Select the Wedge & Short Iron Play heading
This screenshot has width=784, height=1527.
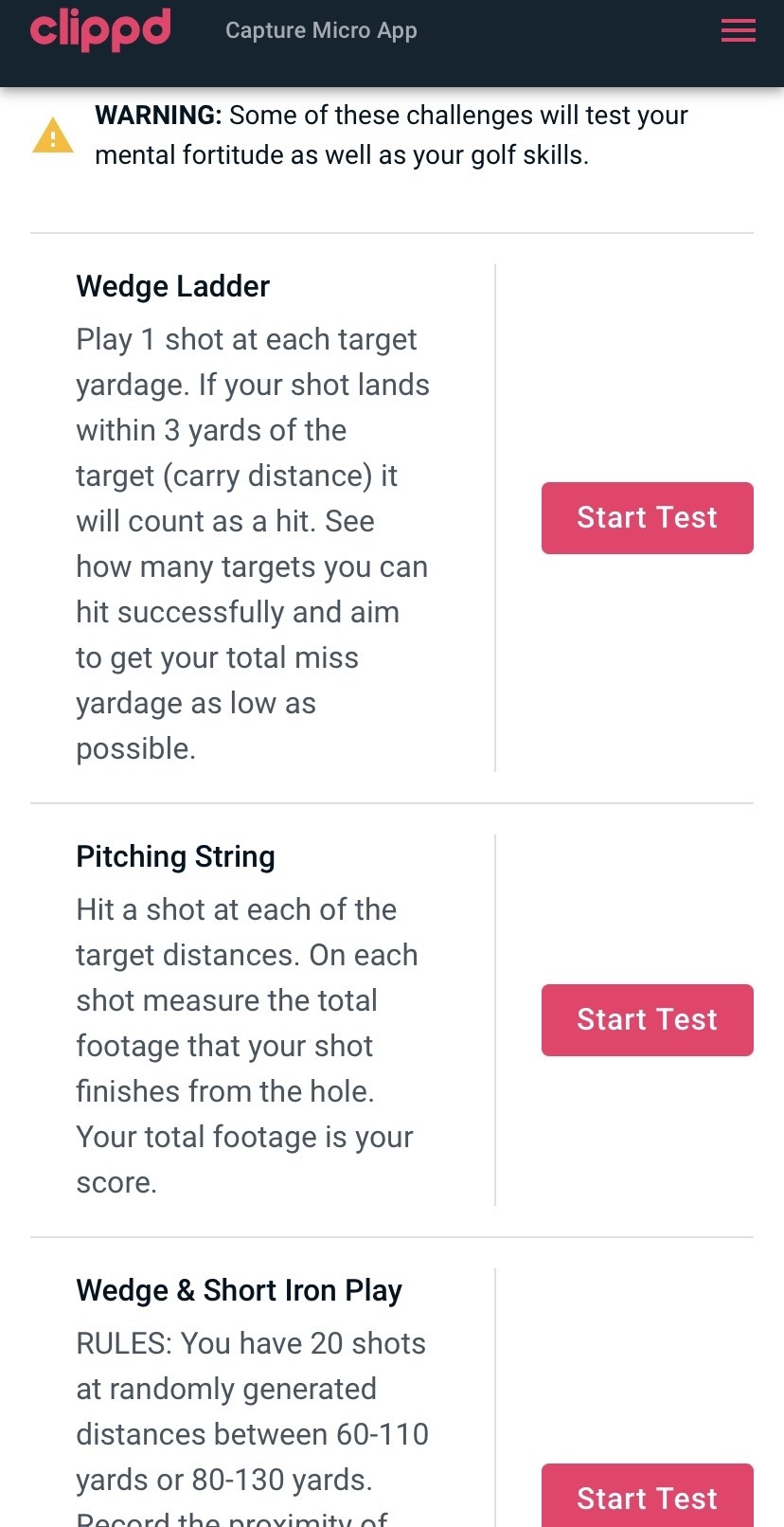[x=239, y=1290]
